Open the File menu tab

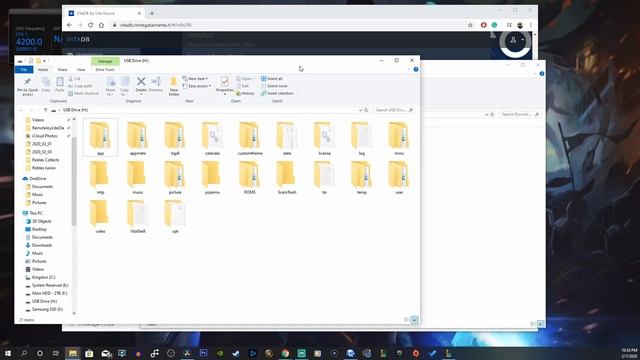coord(24,70)
